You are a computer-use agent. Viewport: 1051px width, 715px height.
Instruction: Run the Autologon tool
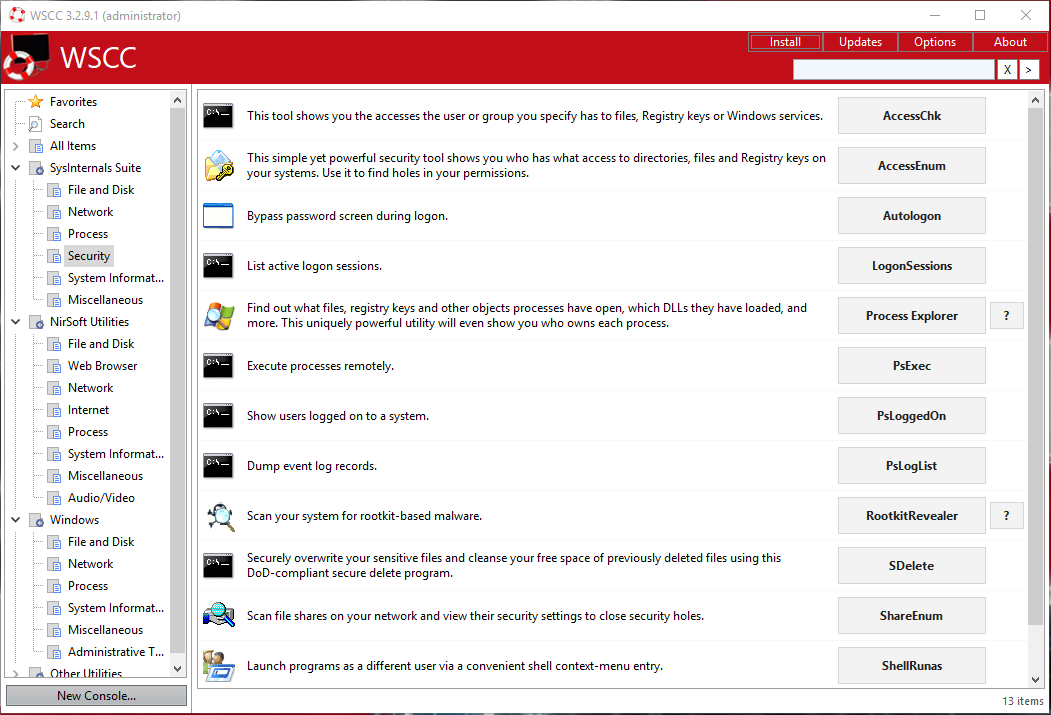coord(912,216)
